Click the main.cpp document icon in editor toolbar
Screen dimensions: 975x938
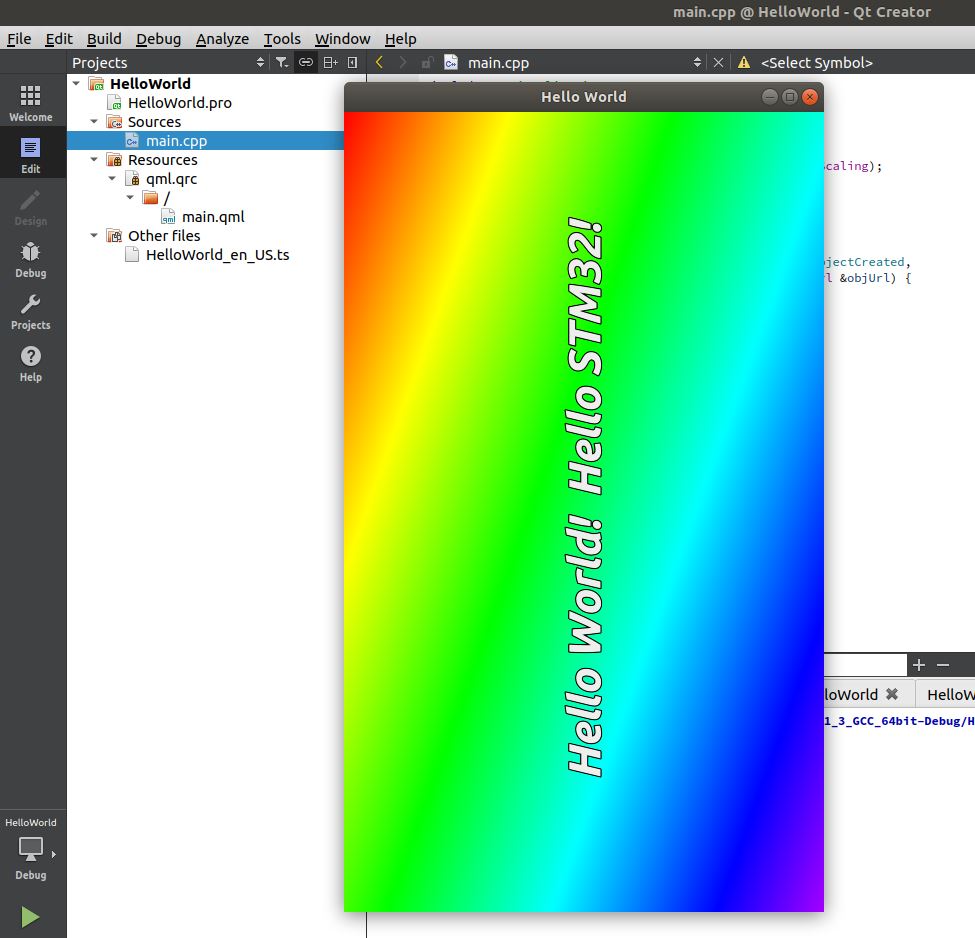[x=451, y=62]
